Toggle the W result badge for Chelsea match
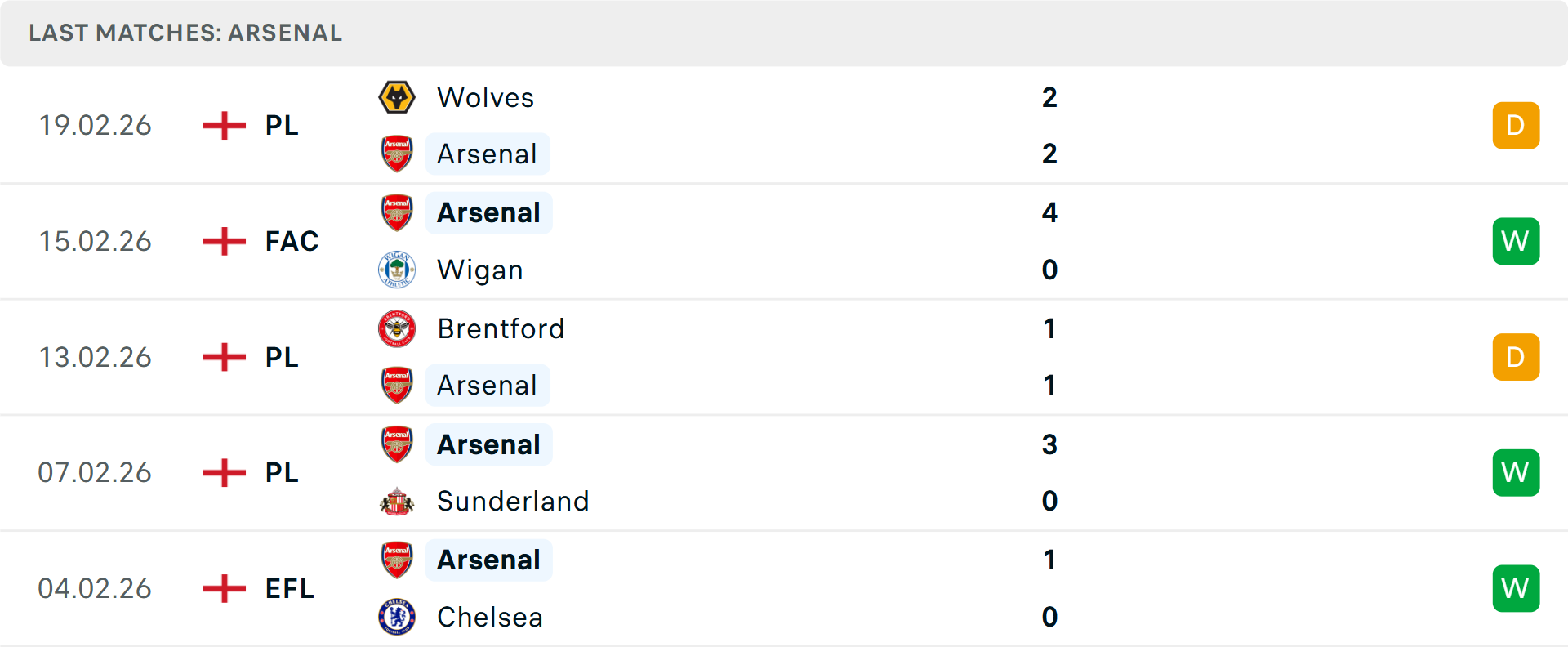The width and height of the screenshot is (1568, 647). coord(1516,588)
